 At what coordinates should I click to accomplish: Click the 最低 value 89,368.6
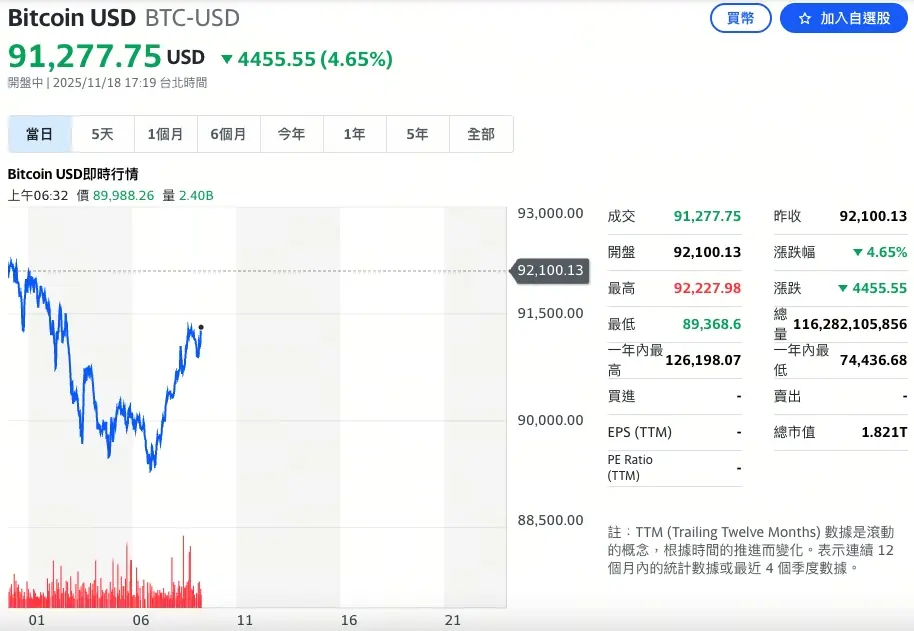point(712,324)
